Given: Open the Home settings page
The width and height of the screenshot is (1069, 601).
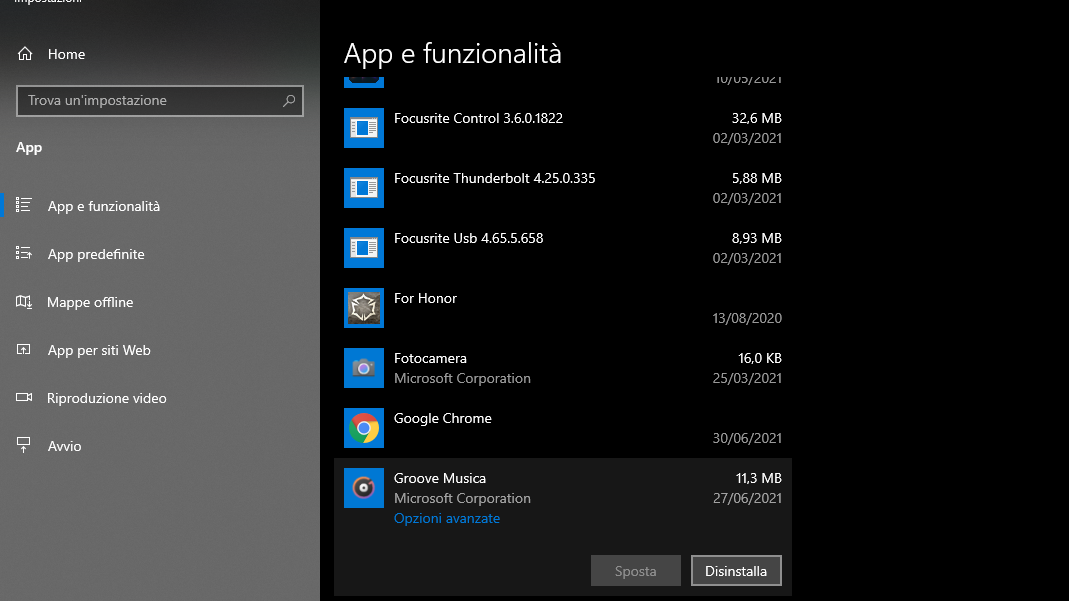Looking at the screenshot, I should [66, 54].
